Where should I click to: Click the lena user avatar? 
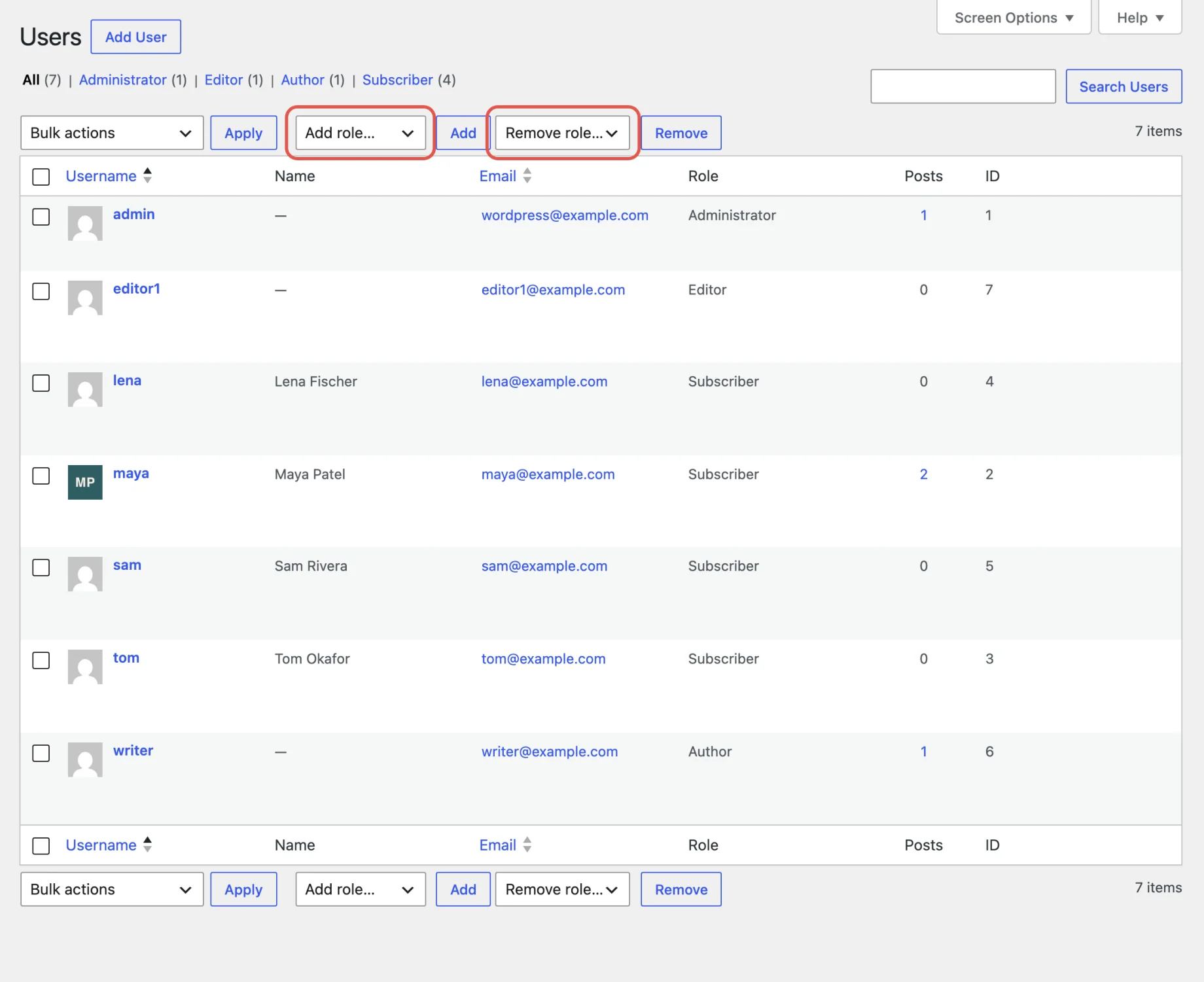(x=85, y=389)
